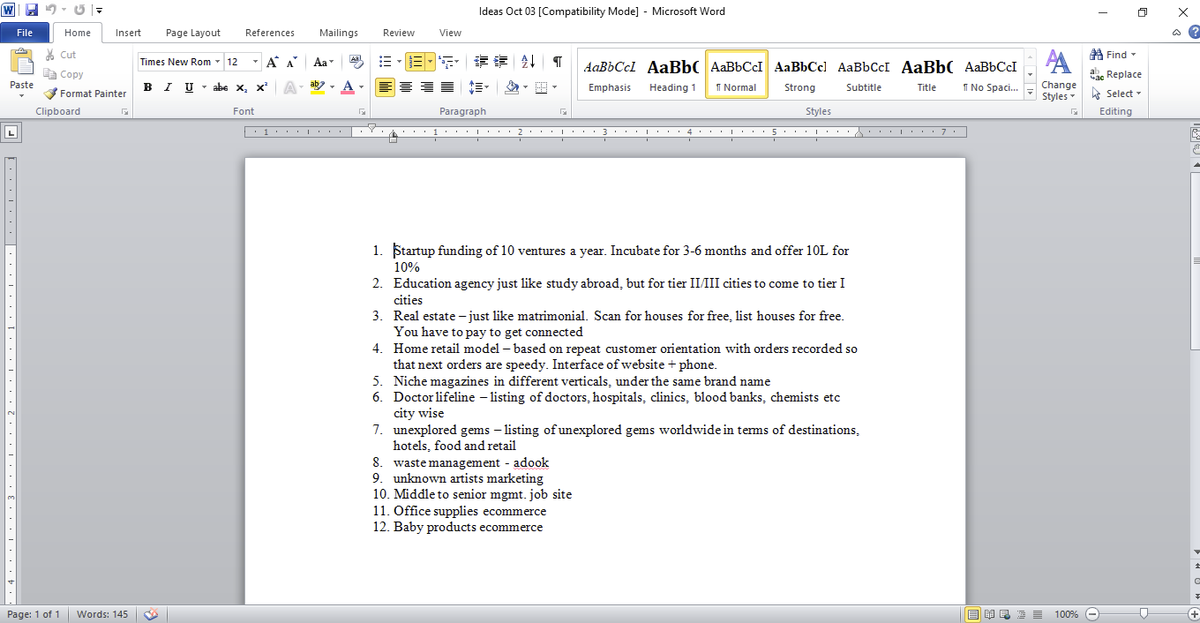The image size is (1200, 623).
Task: Open the font size dropdown showing 12
Action: pos(255,61)
